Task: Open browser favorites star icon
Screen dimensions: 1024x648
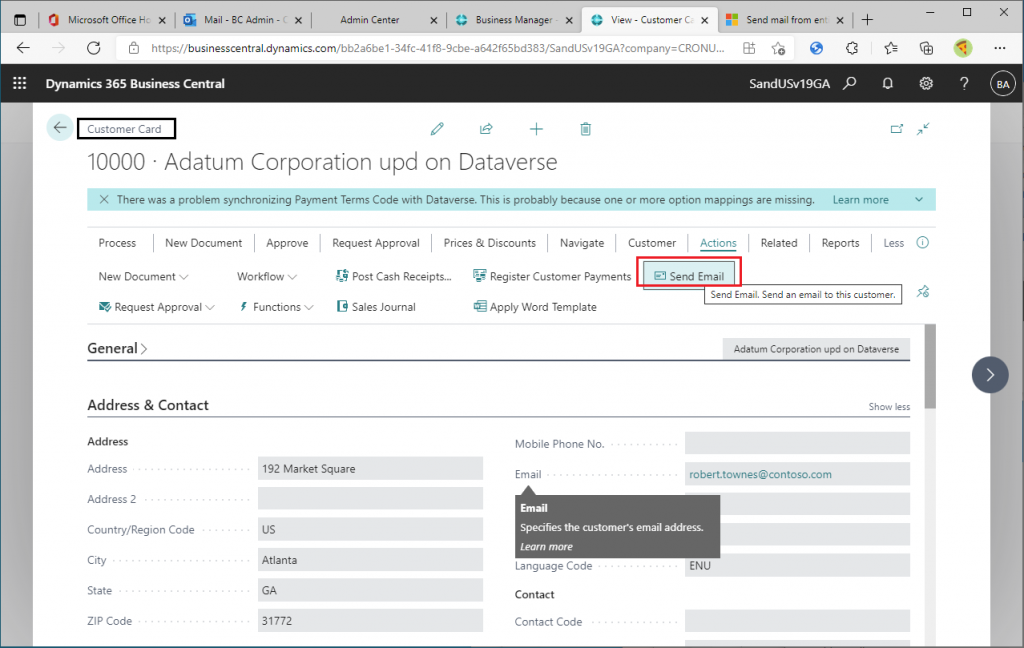Action: pyautogui.click(x=891, y=48)
